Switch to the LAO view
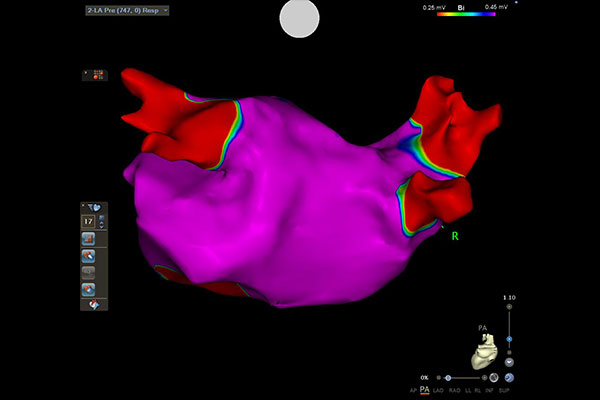The image size is (600, 400). coord(439,389)
